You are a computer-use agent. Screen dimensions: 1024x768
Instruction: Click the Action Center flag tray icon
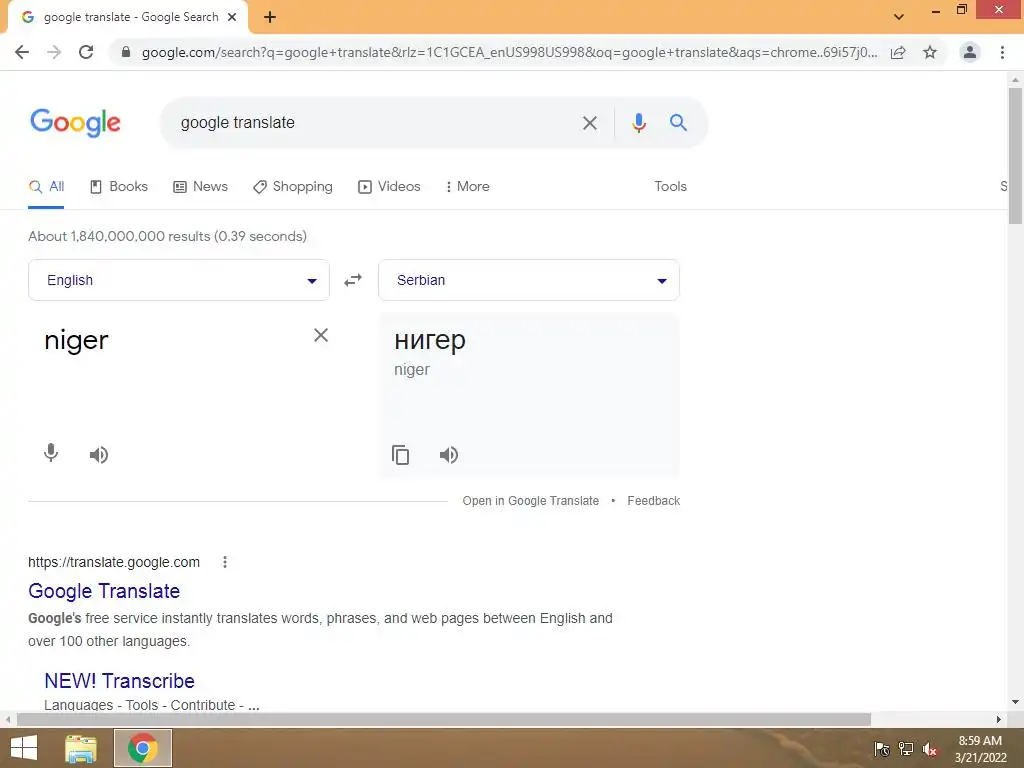(882, 749)
